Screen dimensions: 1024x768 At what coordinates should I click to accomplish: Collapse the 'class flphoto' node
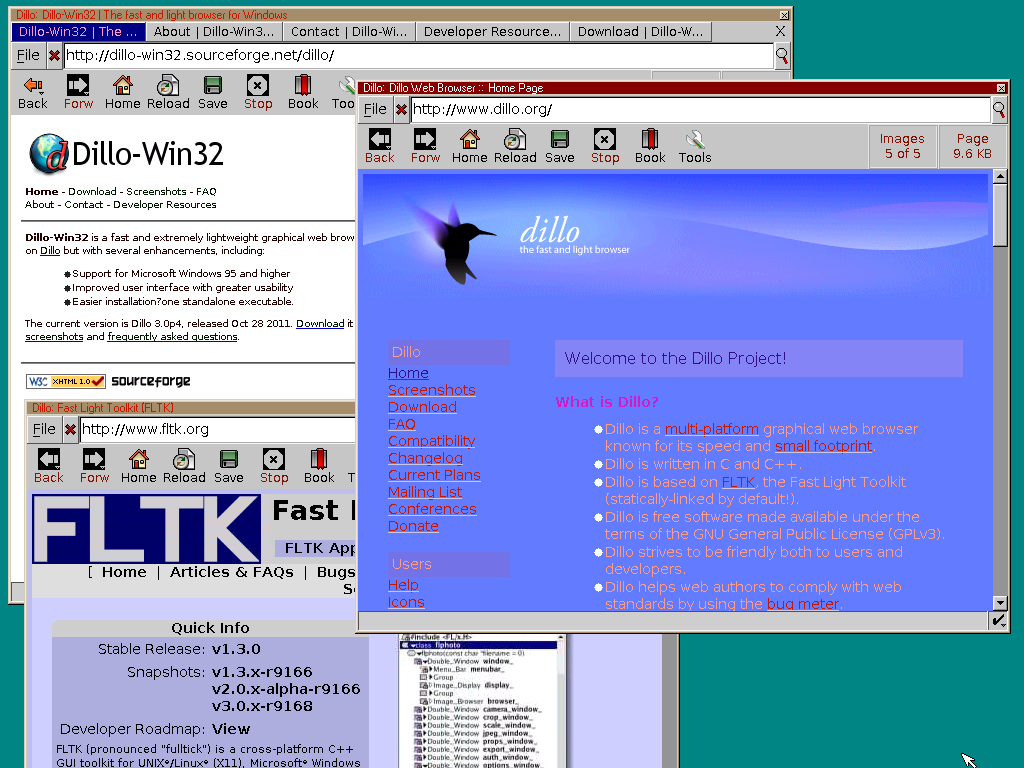pos(413,645)
